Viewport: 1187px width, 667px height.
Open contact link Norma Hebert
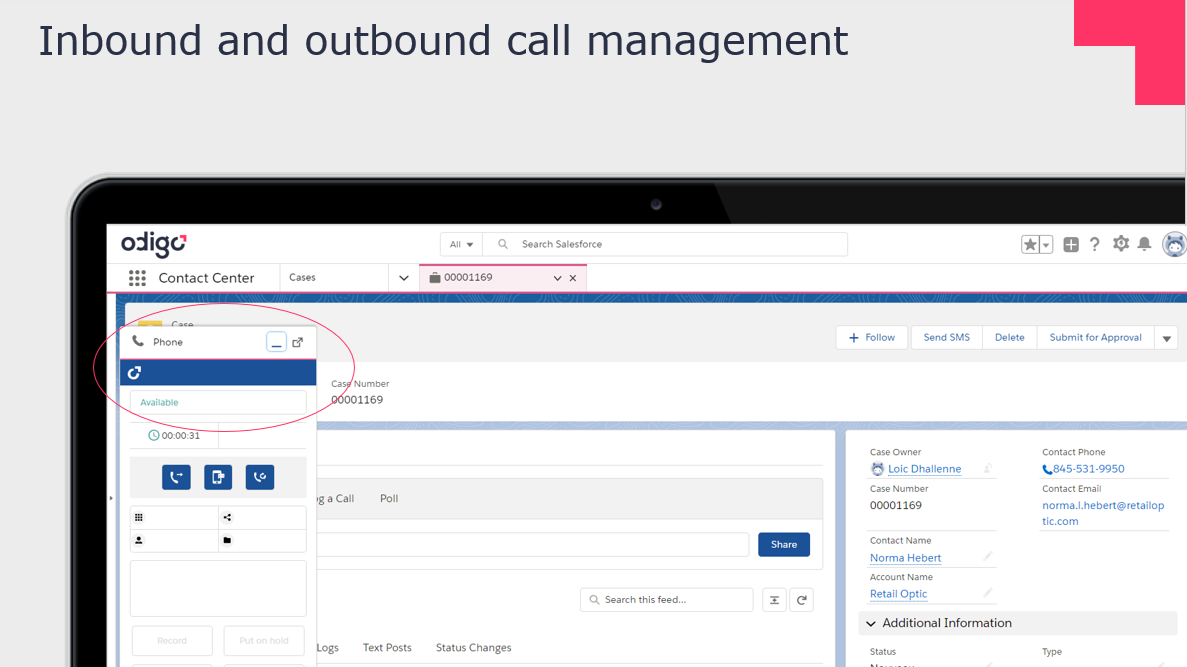[905, 557]
